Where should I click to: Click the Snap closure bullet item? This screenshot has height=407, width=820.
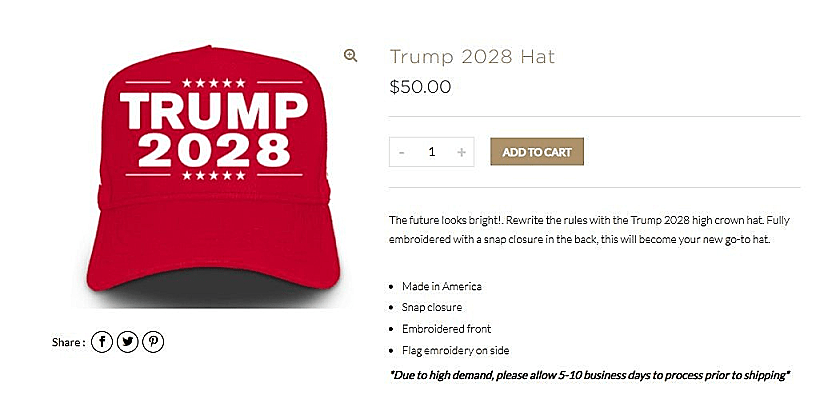[x=432, y=307]
